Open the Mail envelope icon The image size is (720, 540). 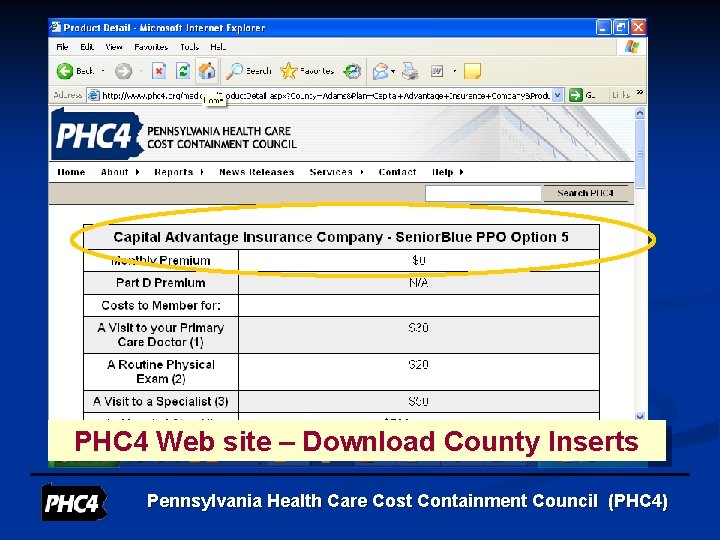[380, 71]
